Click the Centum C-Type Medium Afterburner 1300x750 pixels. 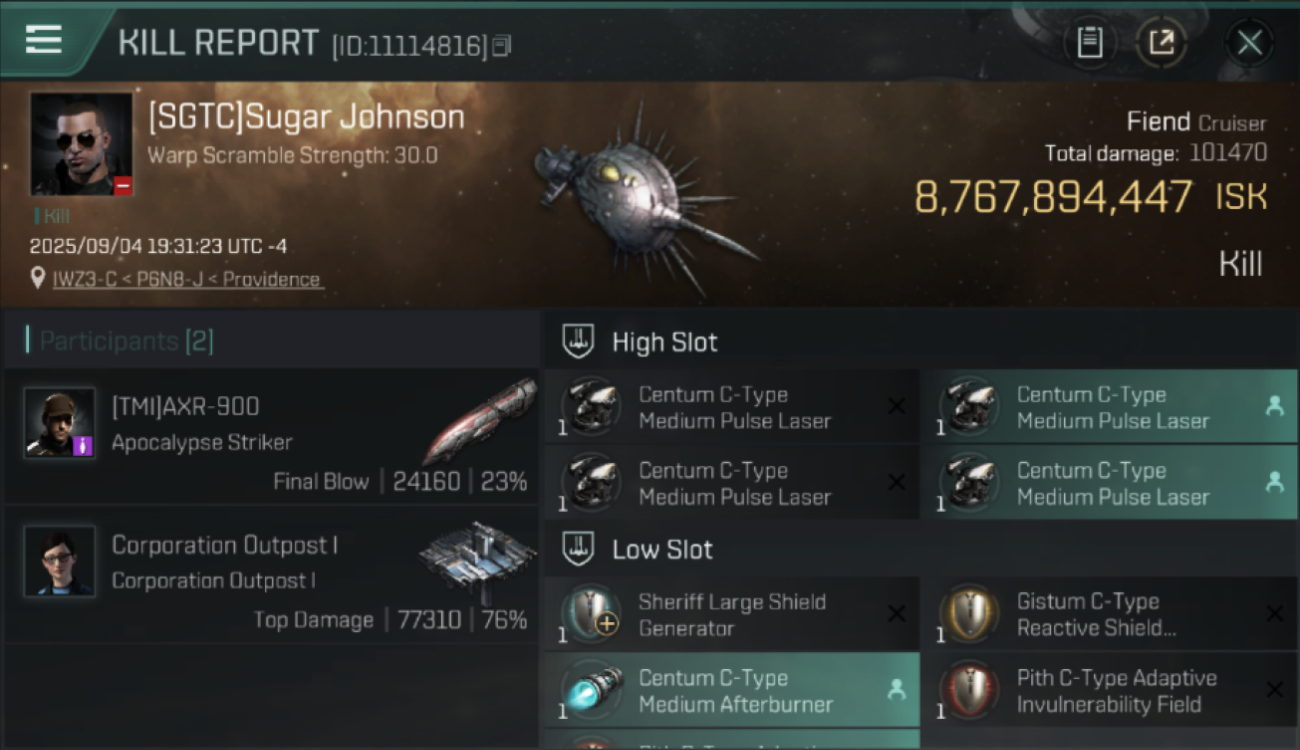[732, 691]
